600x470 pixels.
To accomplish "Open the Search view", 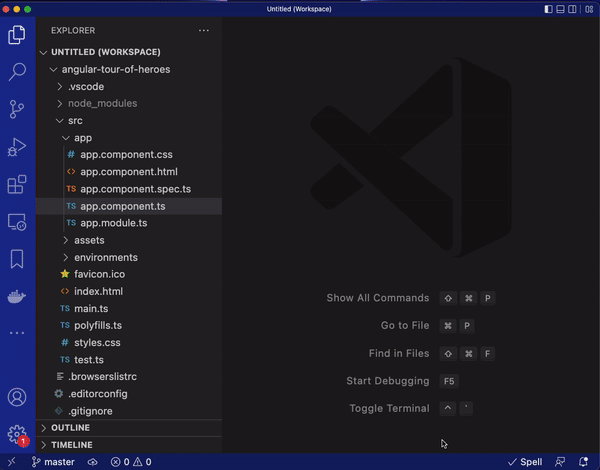I will pos(17,72).
